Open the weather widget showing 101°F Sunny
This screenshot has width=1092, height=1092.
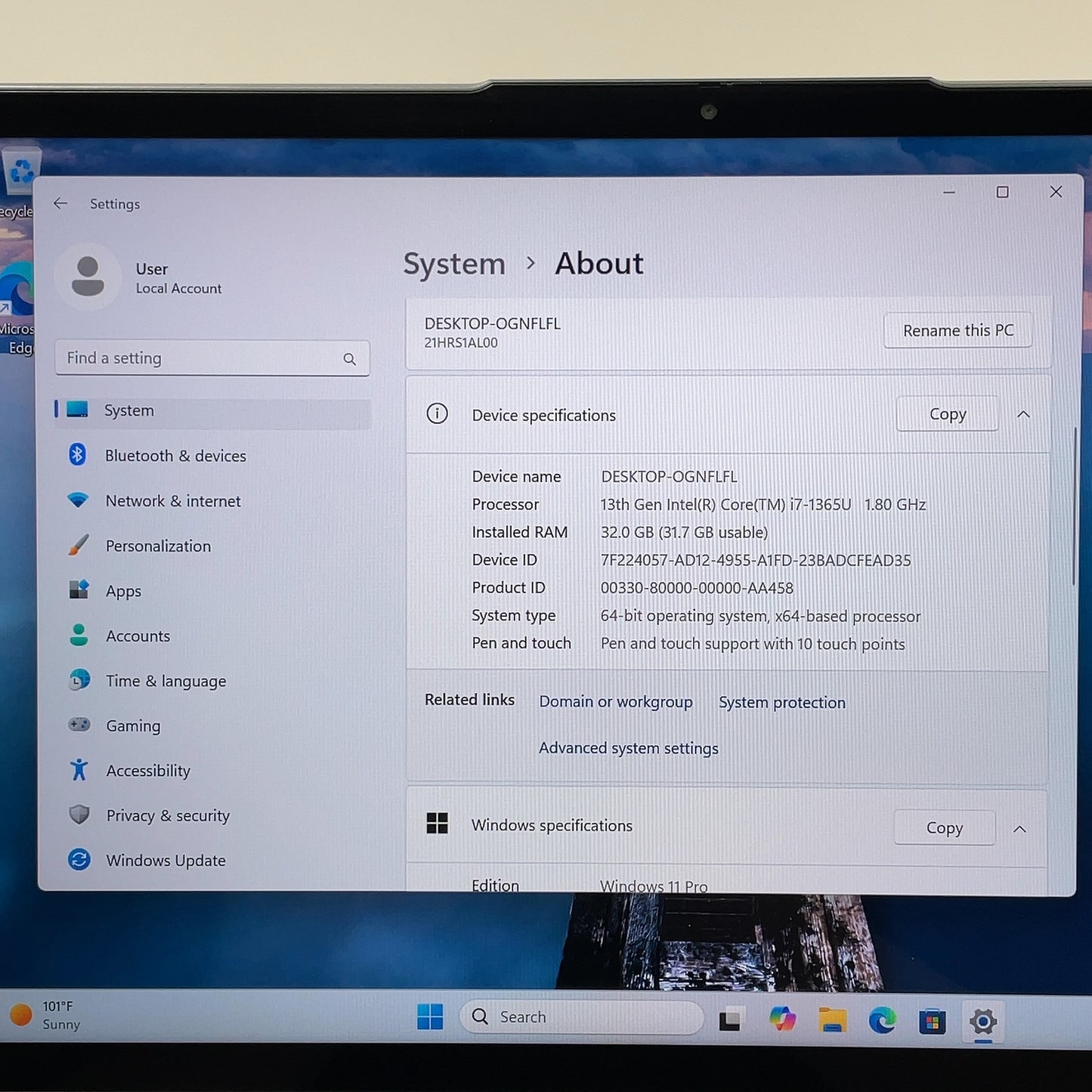(45, 1015)
